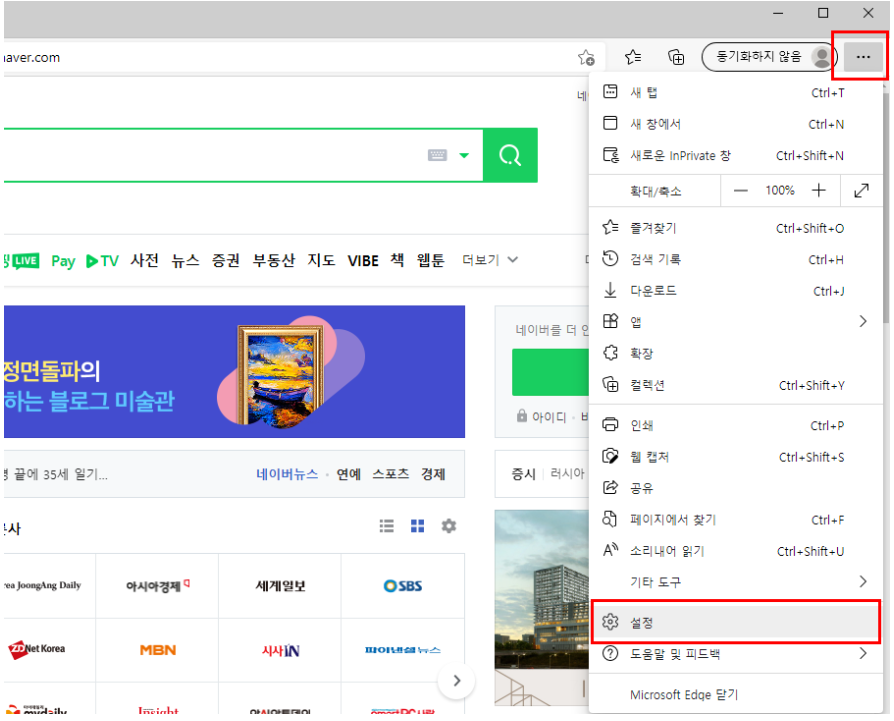Increase zoom with the plus button

[x=818, y=190]
